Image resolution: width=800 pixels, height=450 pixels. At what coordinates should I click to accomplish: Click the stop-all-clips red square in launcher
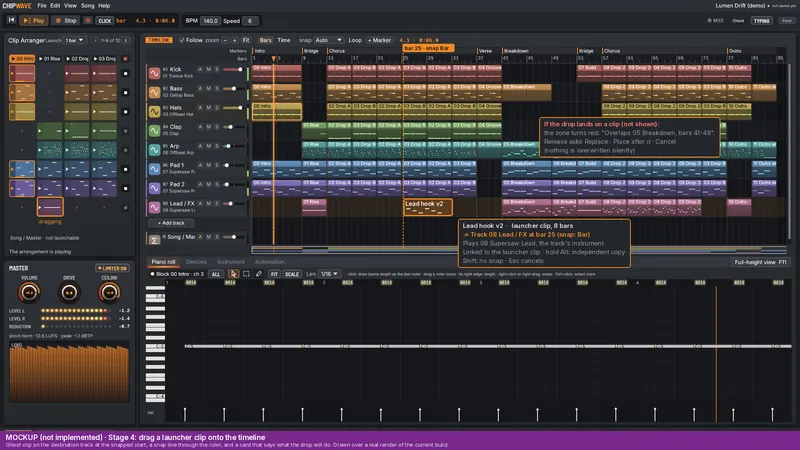(126, 59)
